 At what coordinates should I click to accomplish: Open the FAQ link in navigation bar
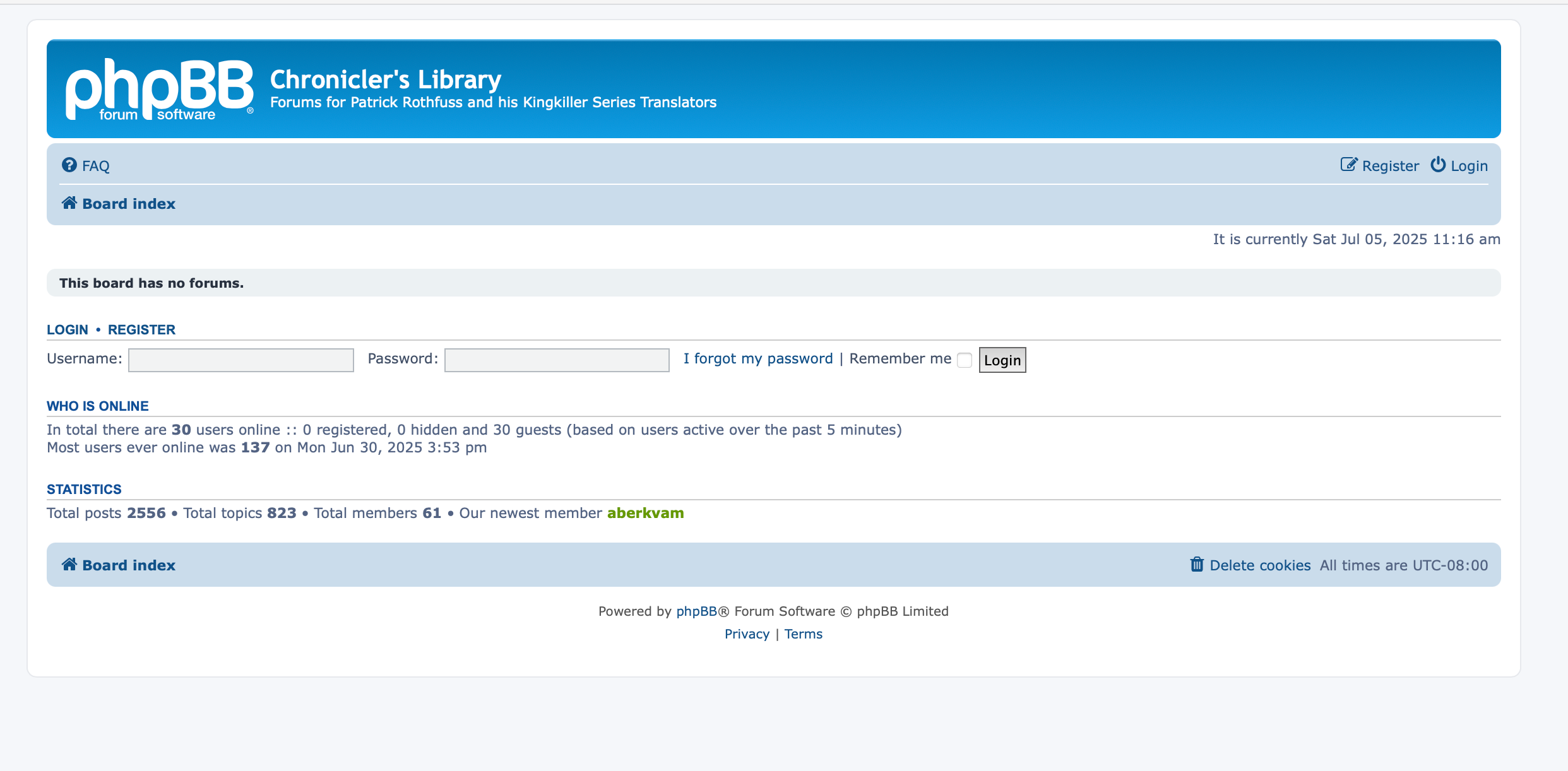(x=96, y=166)
